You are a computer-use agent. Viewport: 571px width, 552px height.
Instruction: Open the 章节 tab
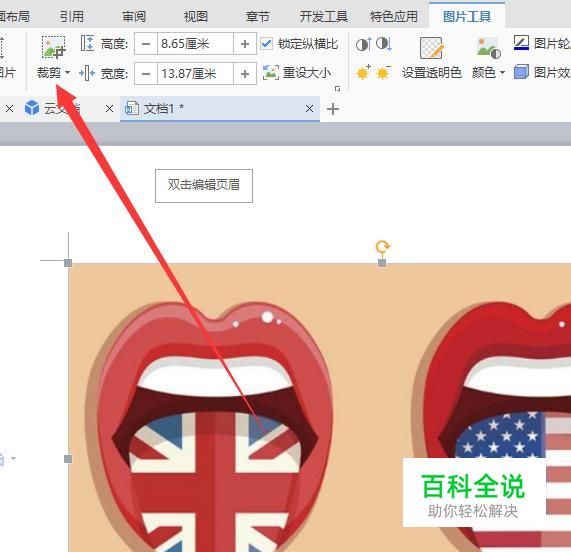click(x=257, y=16)
